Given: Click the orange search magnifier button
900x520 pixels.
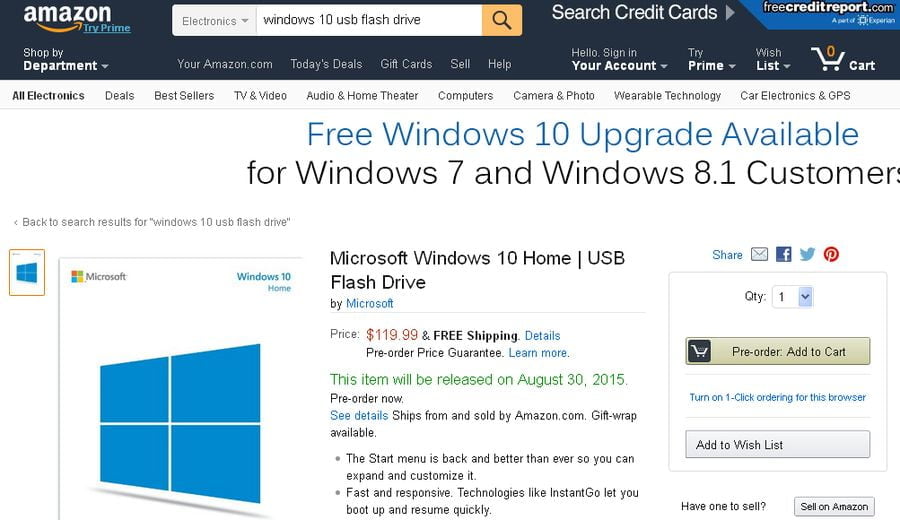Looking at the screenshot, I should coord(502,20).
